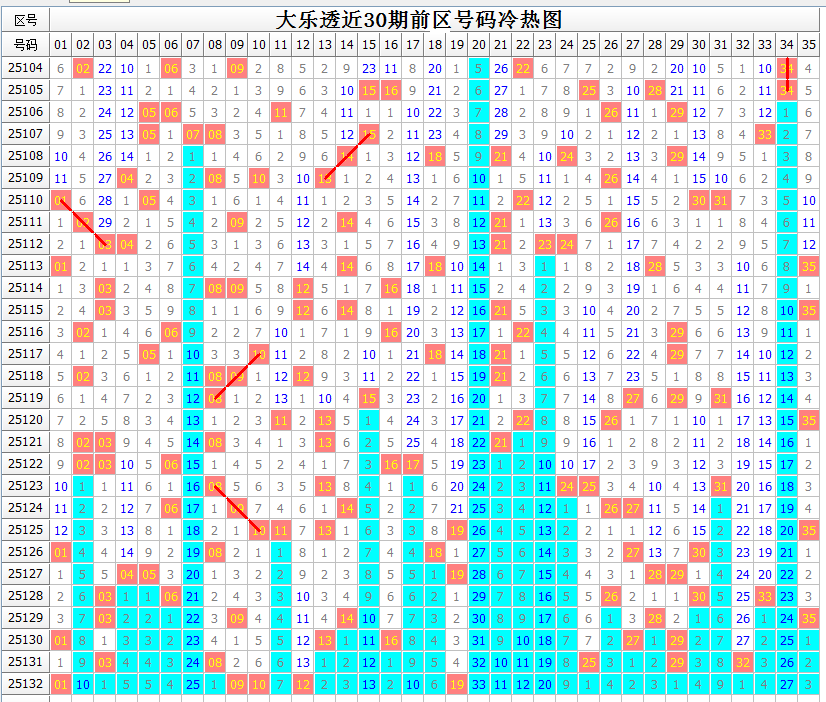Viewport: 826px width, 702px height.
Task: Click period row label 25107
Action: (25, 134)
